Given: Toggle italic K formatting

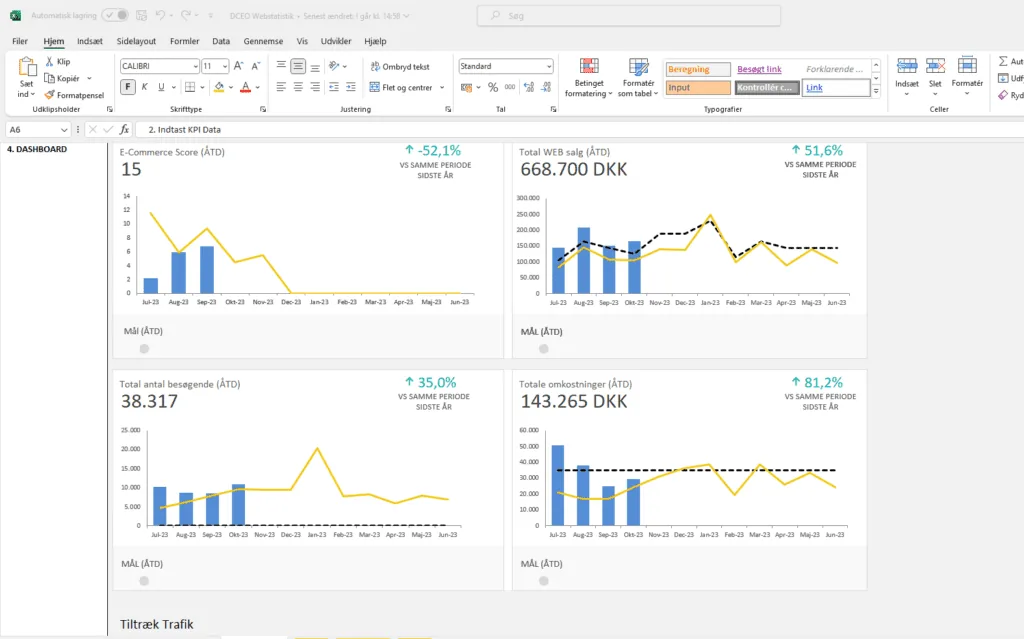Looking at the screenshot, I should point(144,87).
